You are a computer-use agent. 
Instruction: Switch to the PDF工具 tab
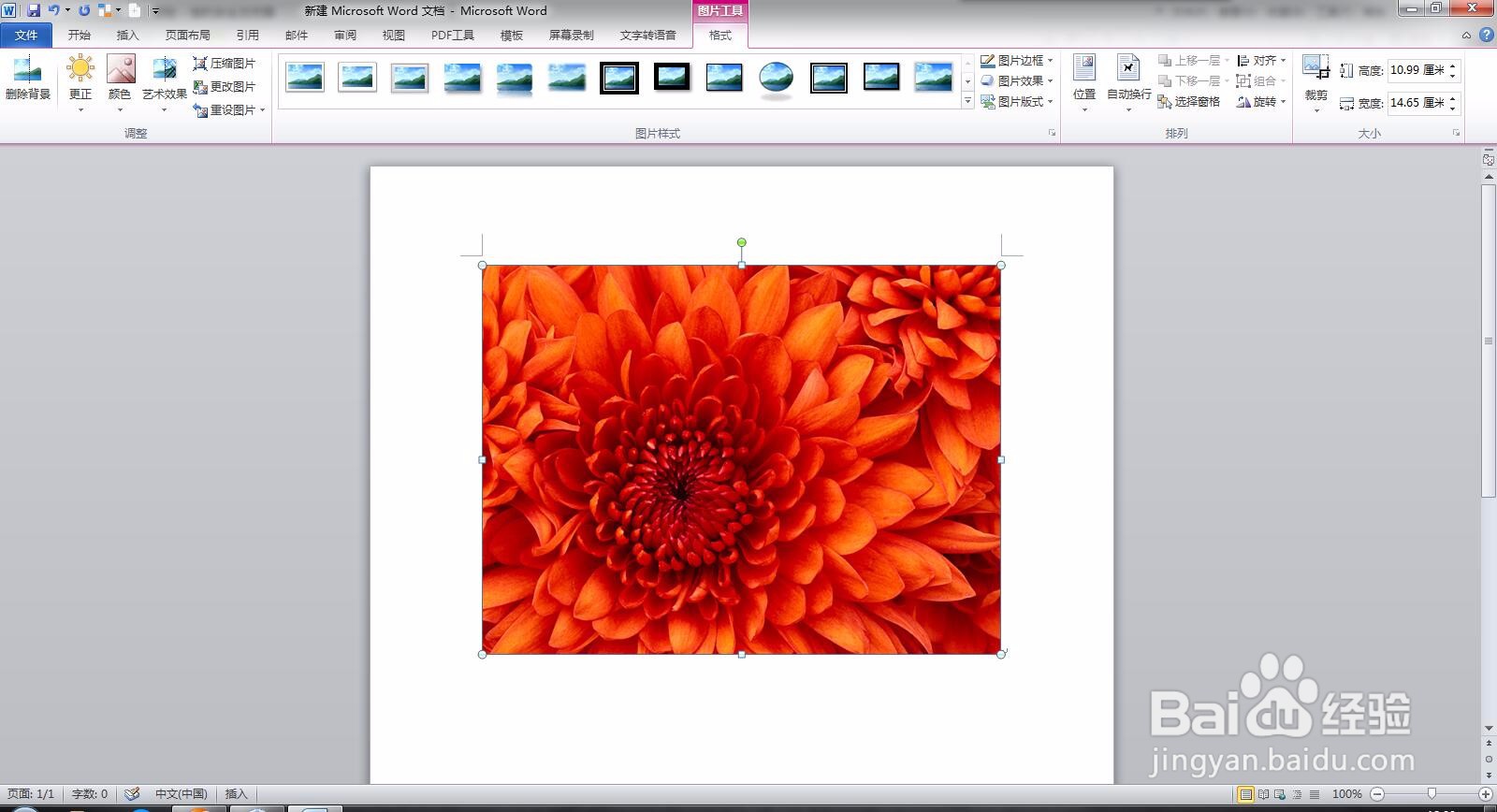tap(453, 36)
